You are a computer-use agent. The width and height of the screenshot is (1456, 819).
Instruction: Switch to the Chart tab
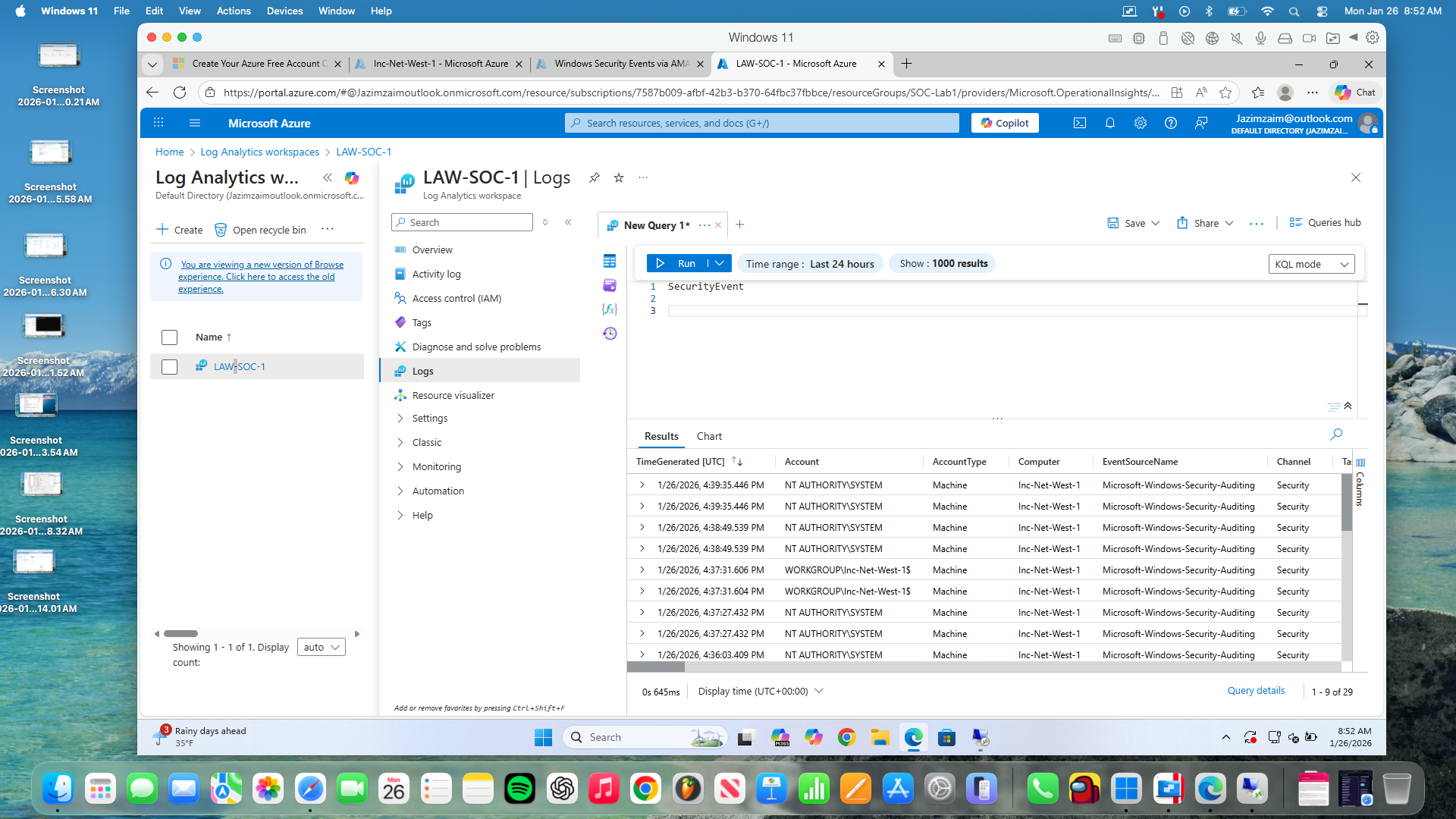[x=708, y=436]
